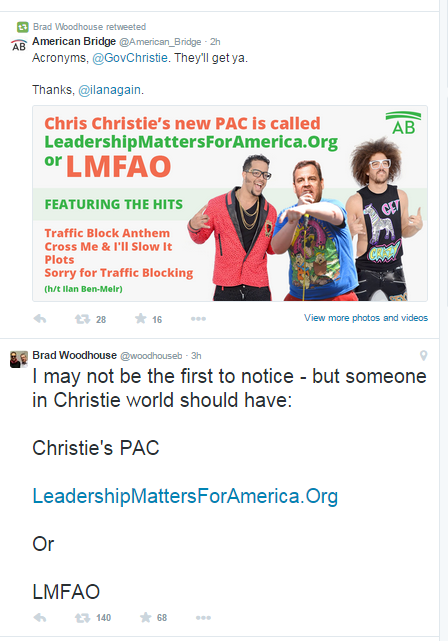Open the 2h timestamp of American Bridge tweet
Image resolution: width=448 pixels, height=641 pixels.
click(215, 42)
